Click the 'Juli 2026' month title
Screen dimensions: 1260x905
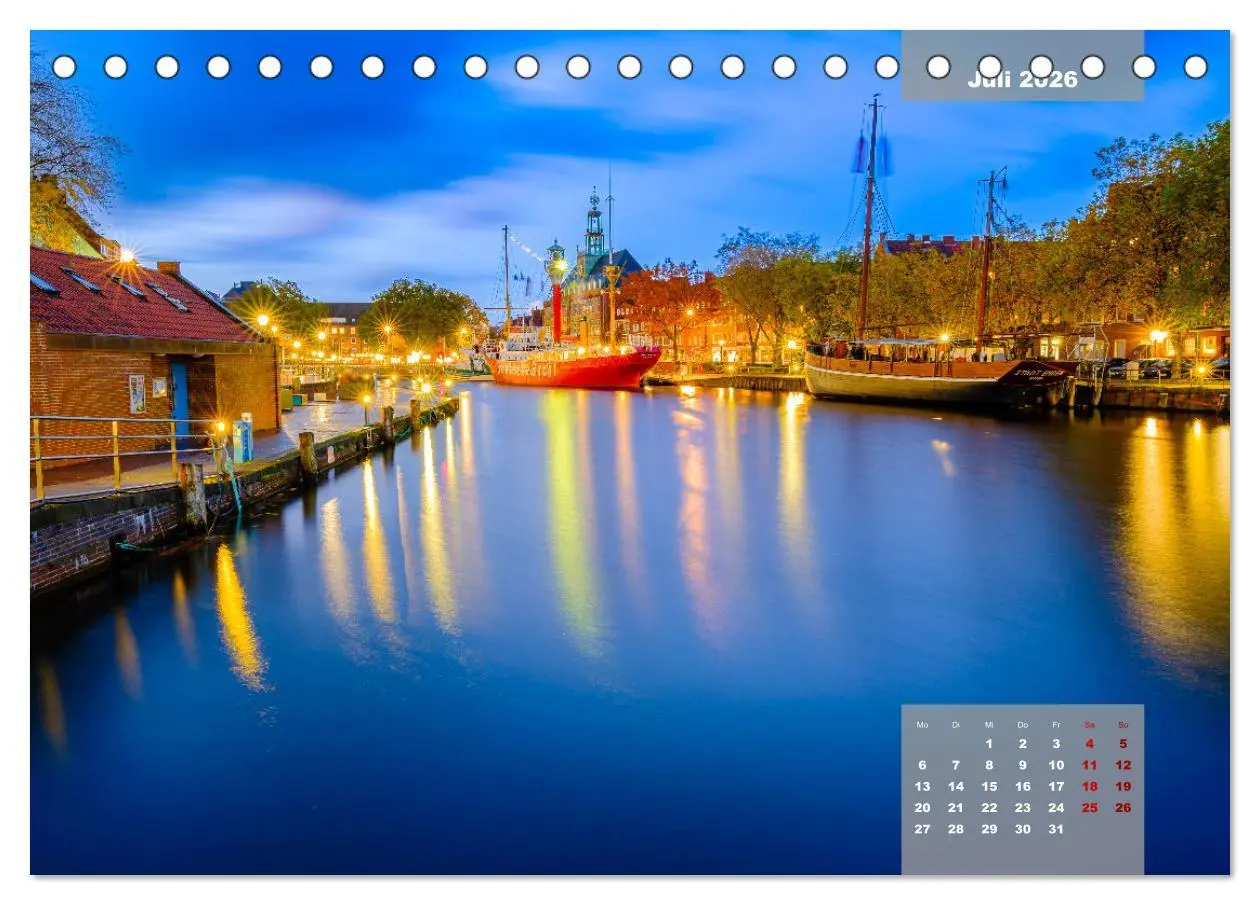tap(1022, 80)
